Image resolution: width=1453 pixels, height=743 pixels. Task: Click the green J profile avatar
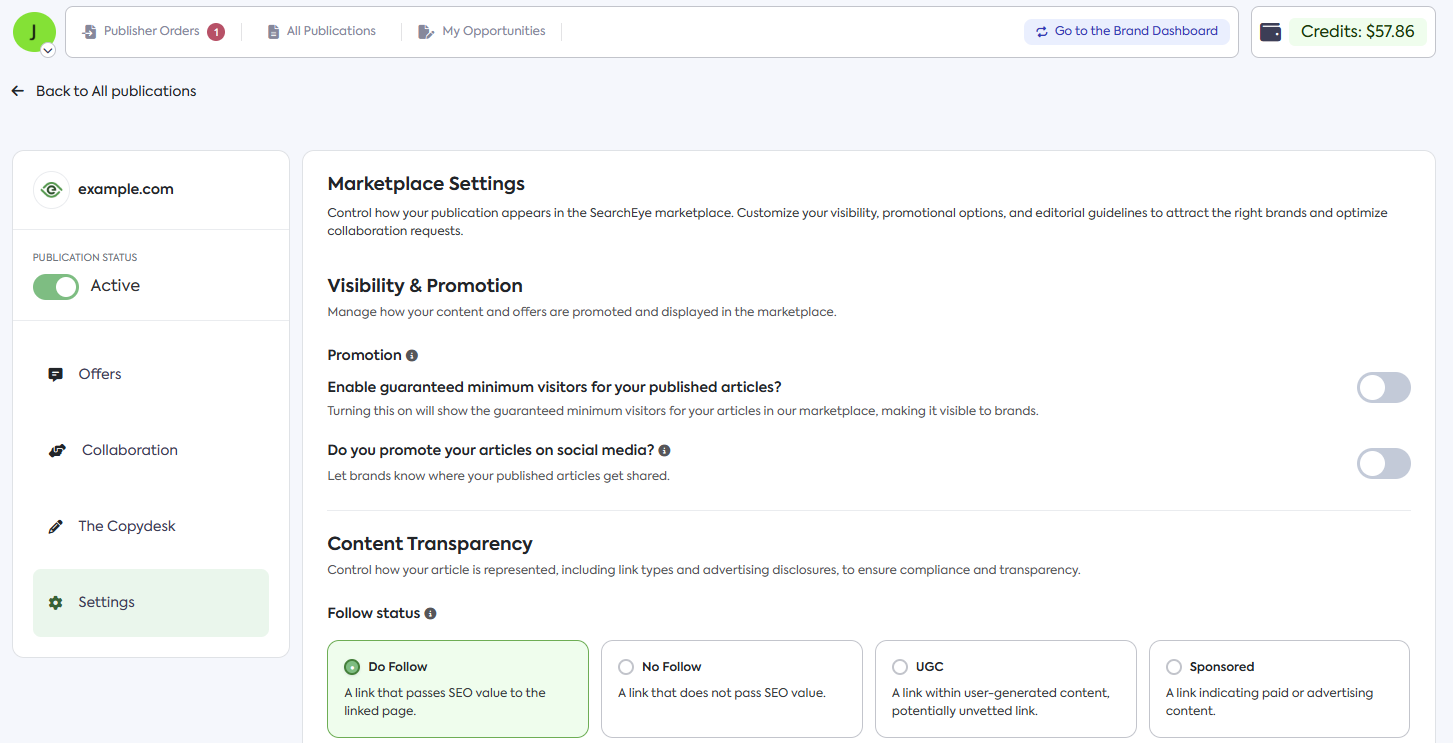33,31
